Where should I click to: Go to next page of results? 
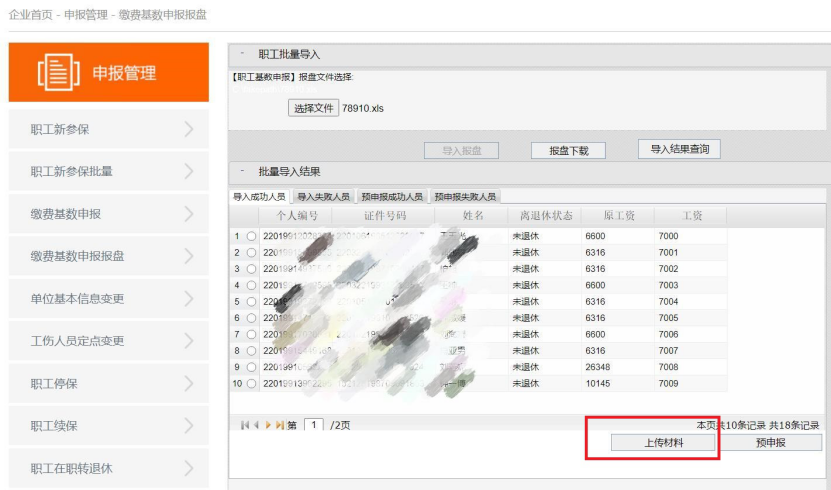(x=268, y=425)
